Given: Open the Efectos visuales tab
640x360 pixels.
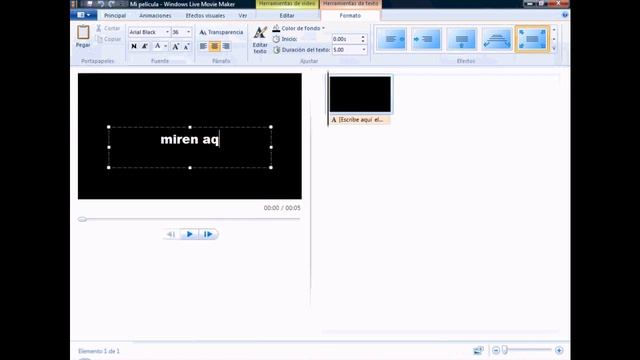Looking at the screenshot, I should (205, 16).
